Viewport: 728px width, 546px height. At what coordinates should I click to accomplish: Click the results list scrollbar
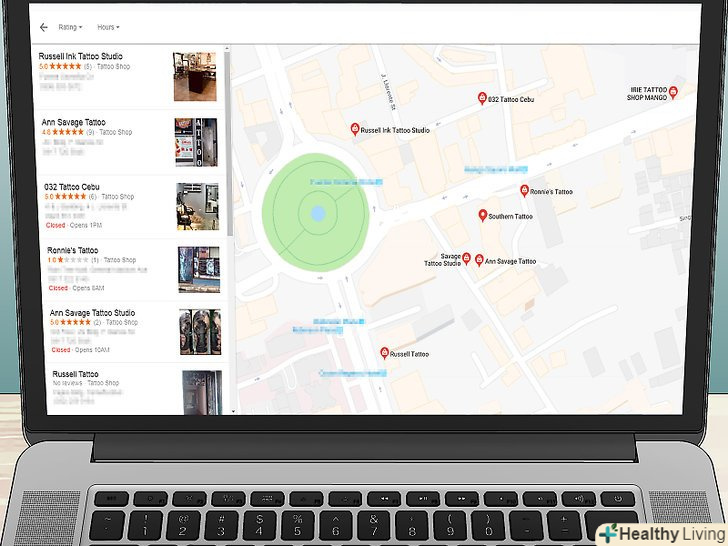click(x=228, y=144)
